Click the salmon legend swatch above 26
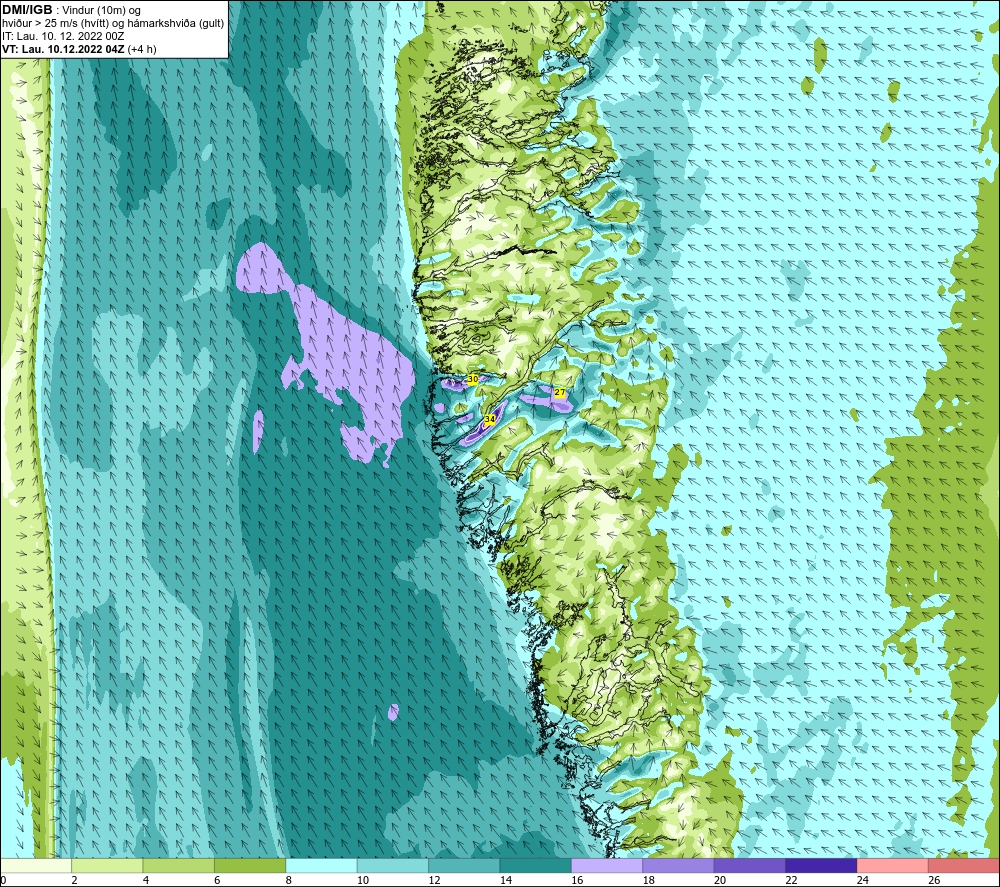 coord(964,865)
